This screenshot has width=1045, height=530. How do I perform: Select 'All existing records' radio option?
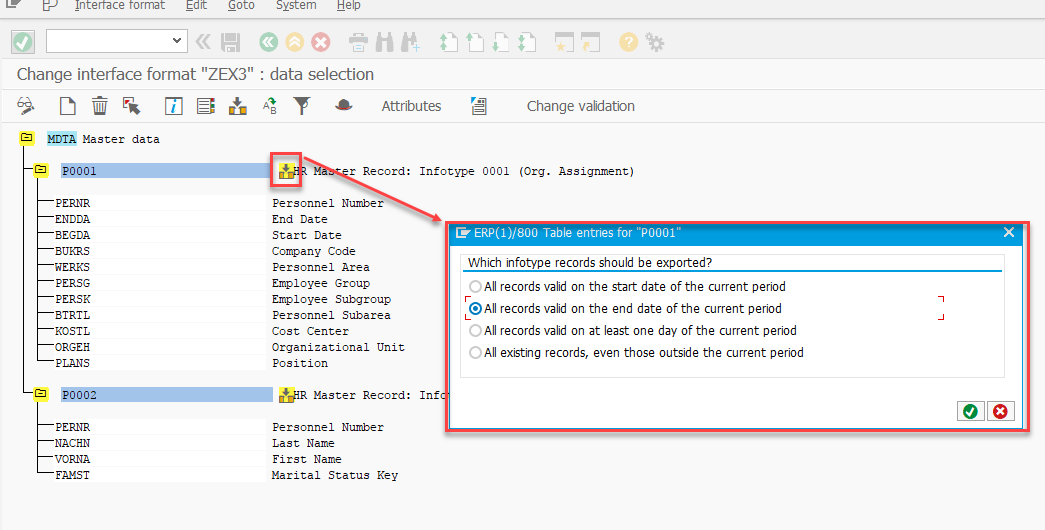pos(475,353)
